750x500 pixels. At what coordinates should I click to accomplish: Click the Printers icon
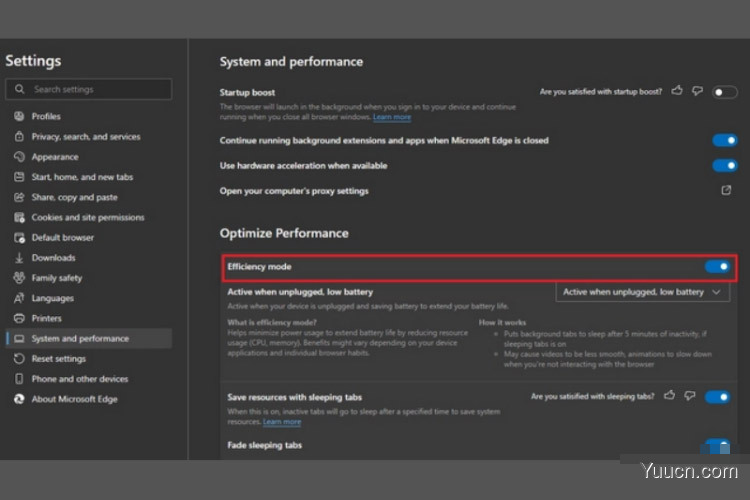[x=19, y=318]
